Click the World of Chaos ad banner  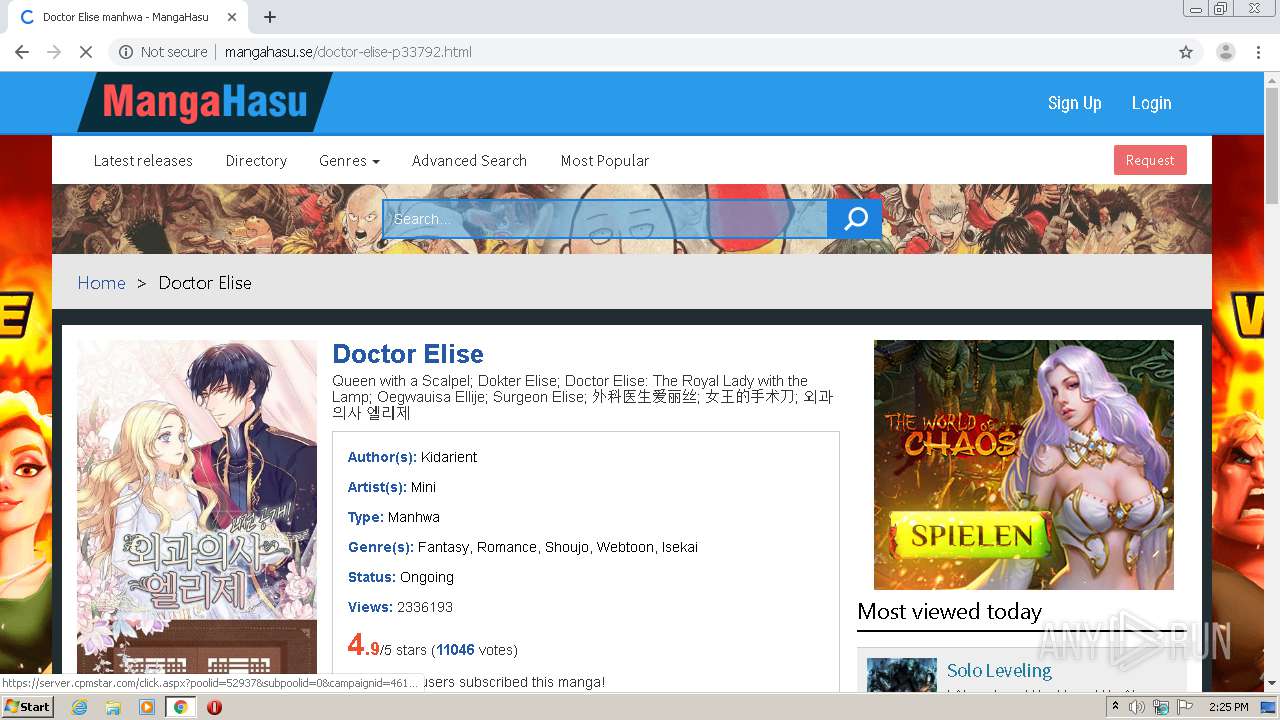click(1024, 465)
